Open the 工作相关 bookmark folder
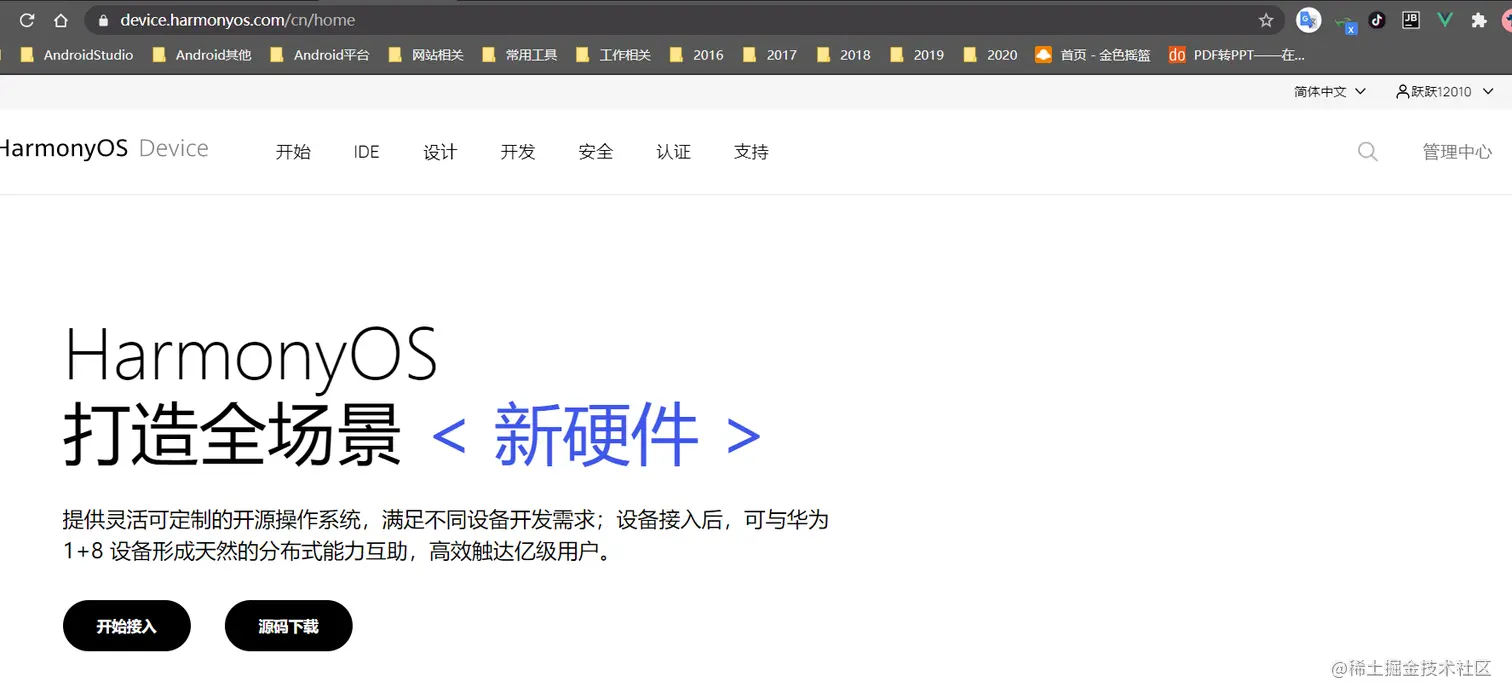 coord(614,55)
